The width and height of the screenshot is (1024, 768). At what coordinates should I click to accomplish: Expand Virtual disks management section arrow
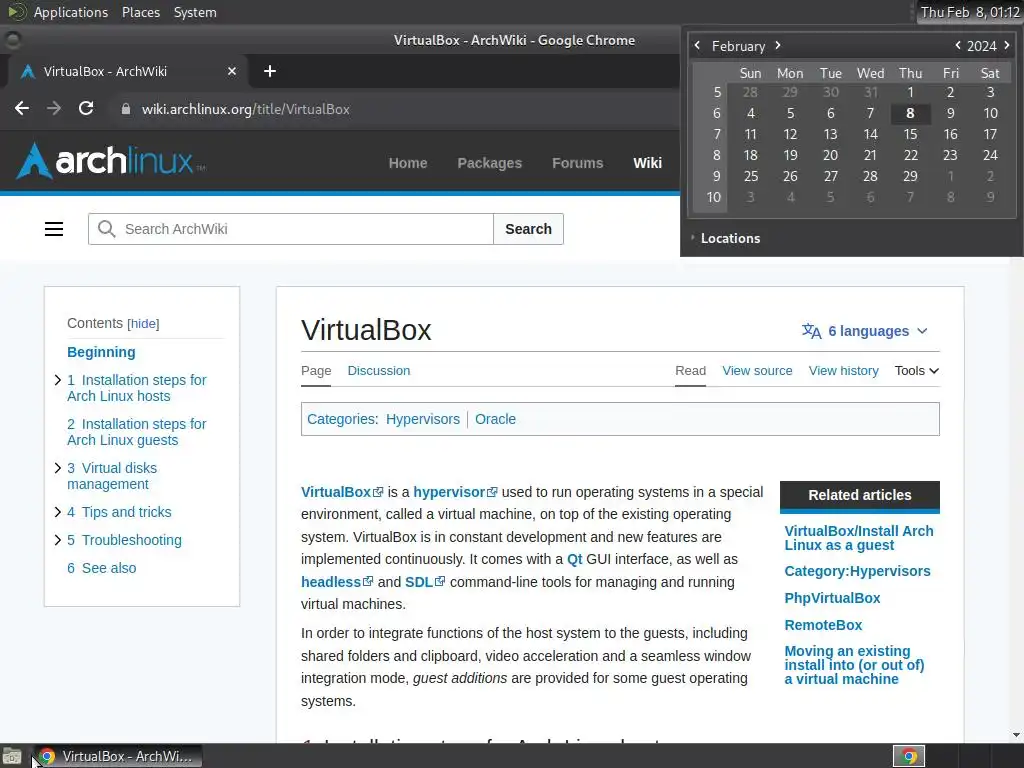[x=57, y=468]
